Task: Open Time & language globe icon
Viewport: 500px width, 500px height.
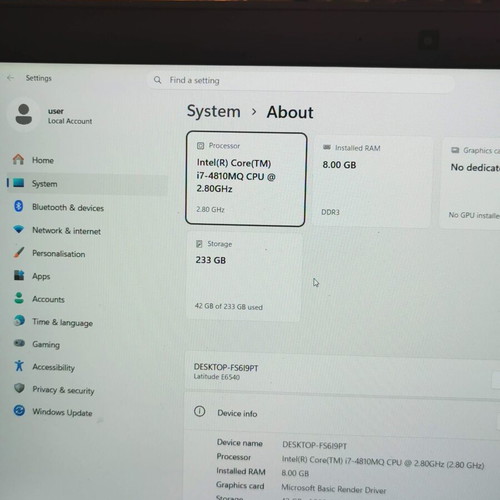Action: pos(19,321)
